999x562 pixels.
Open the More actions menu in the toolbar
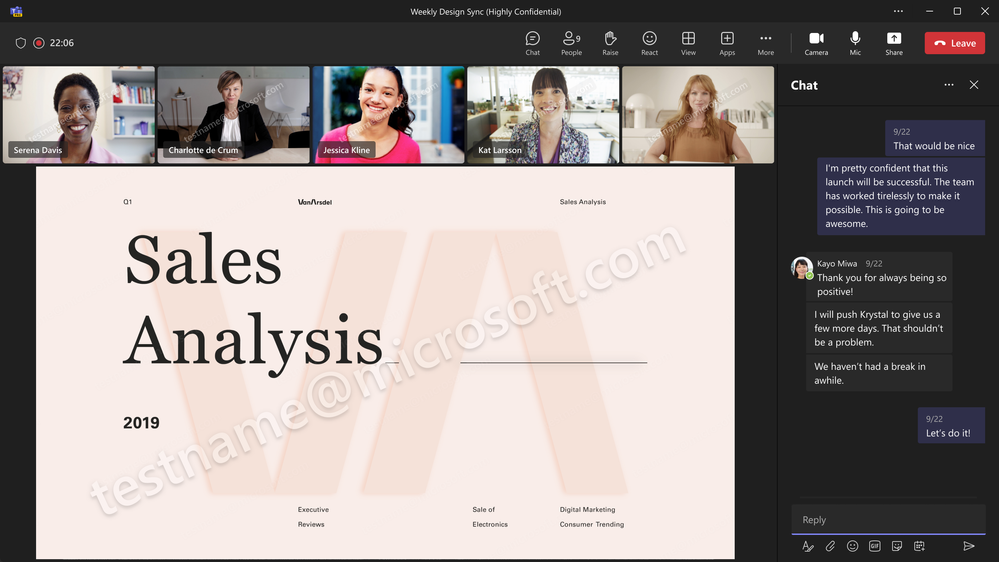(766, 43)
